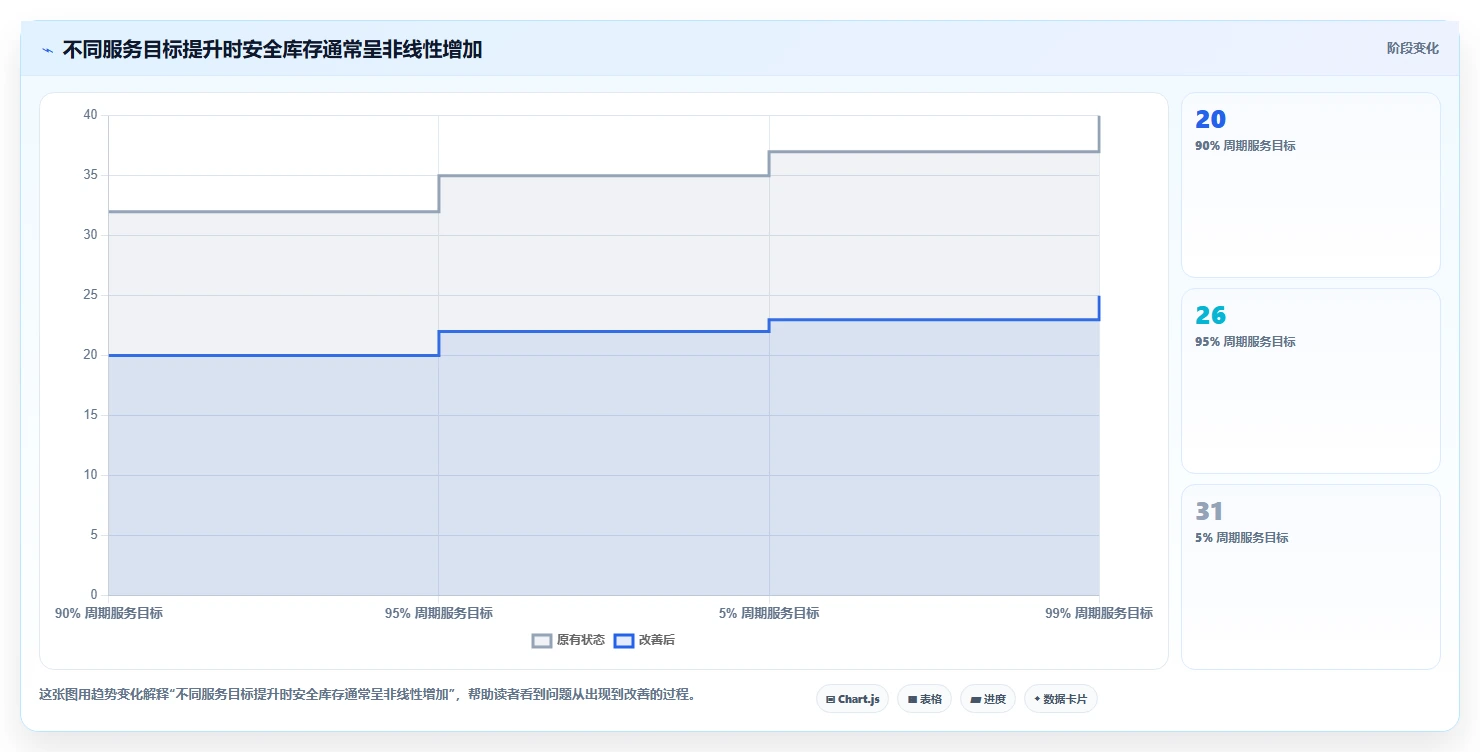Click the 5% 周期服务目标 x-axis label

coord(769,613)
